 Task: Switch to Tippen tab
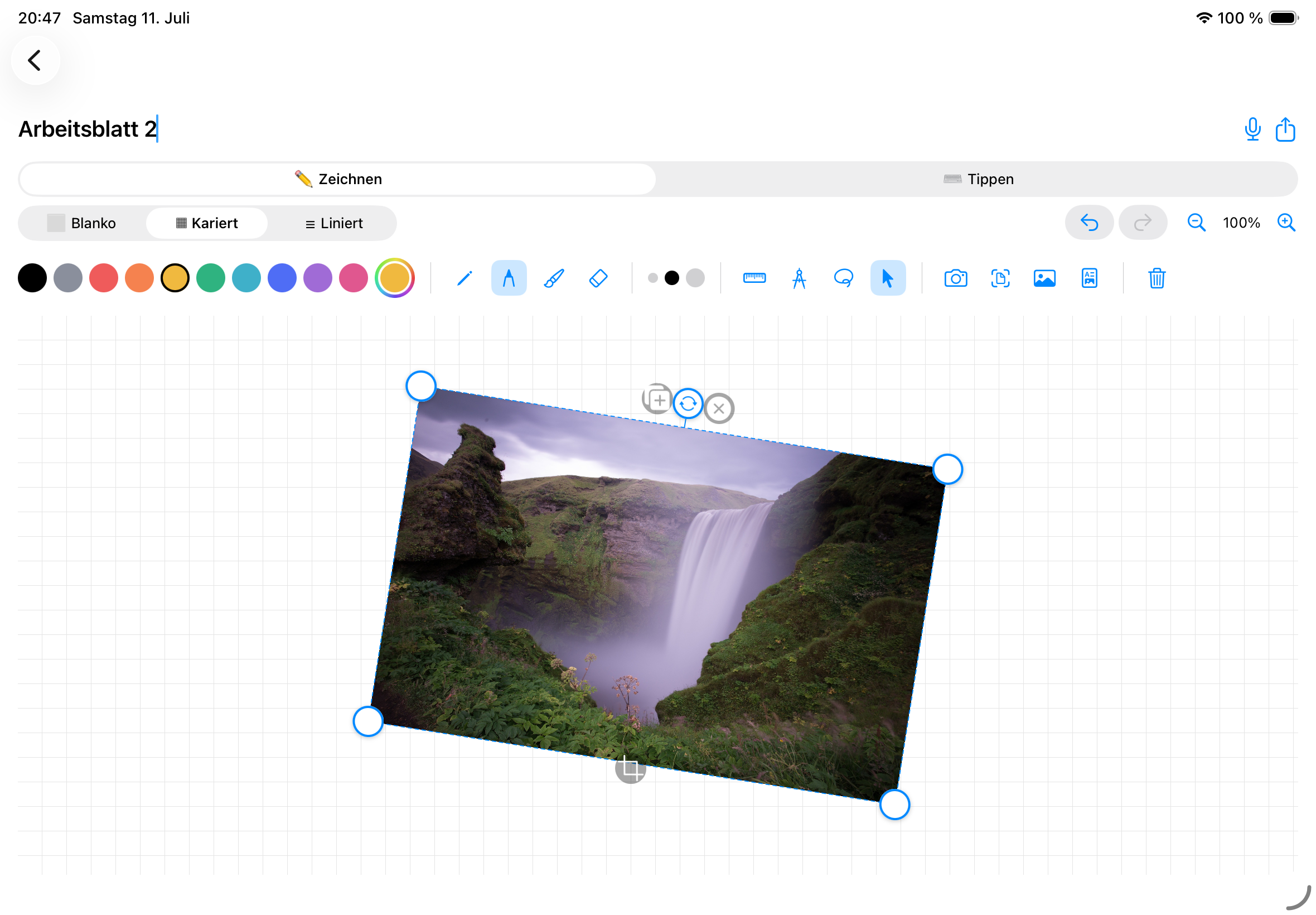(x=978, y=179)
